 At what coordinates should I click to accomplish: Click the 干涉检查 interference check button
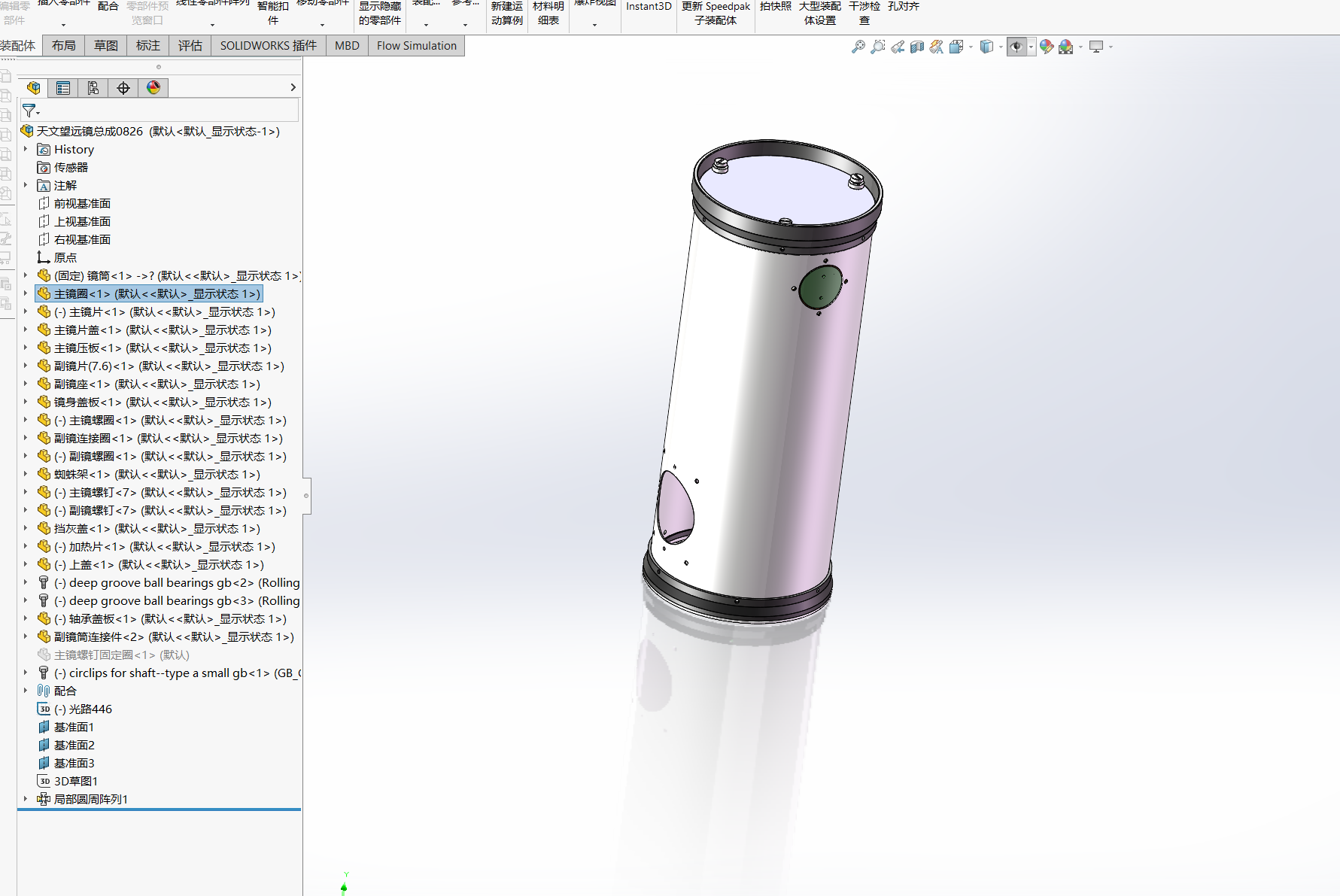(864, 13)
